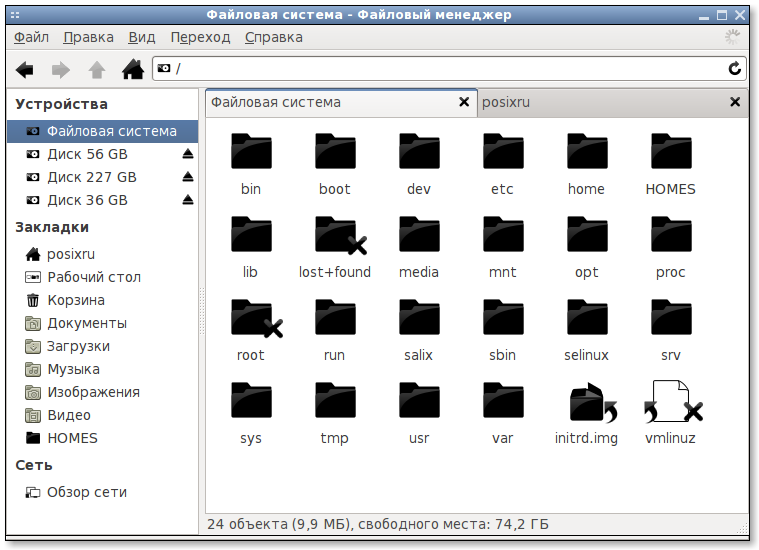Navigate forward using the right arrow

click(61, 70)
